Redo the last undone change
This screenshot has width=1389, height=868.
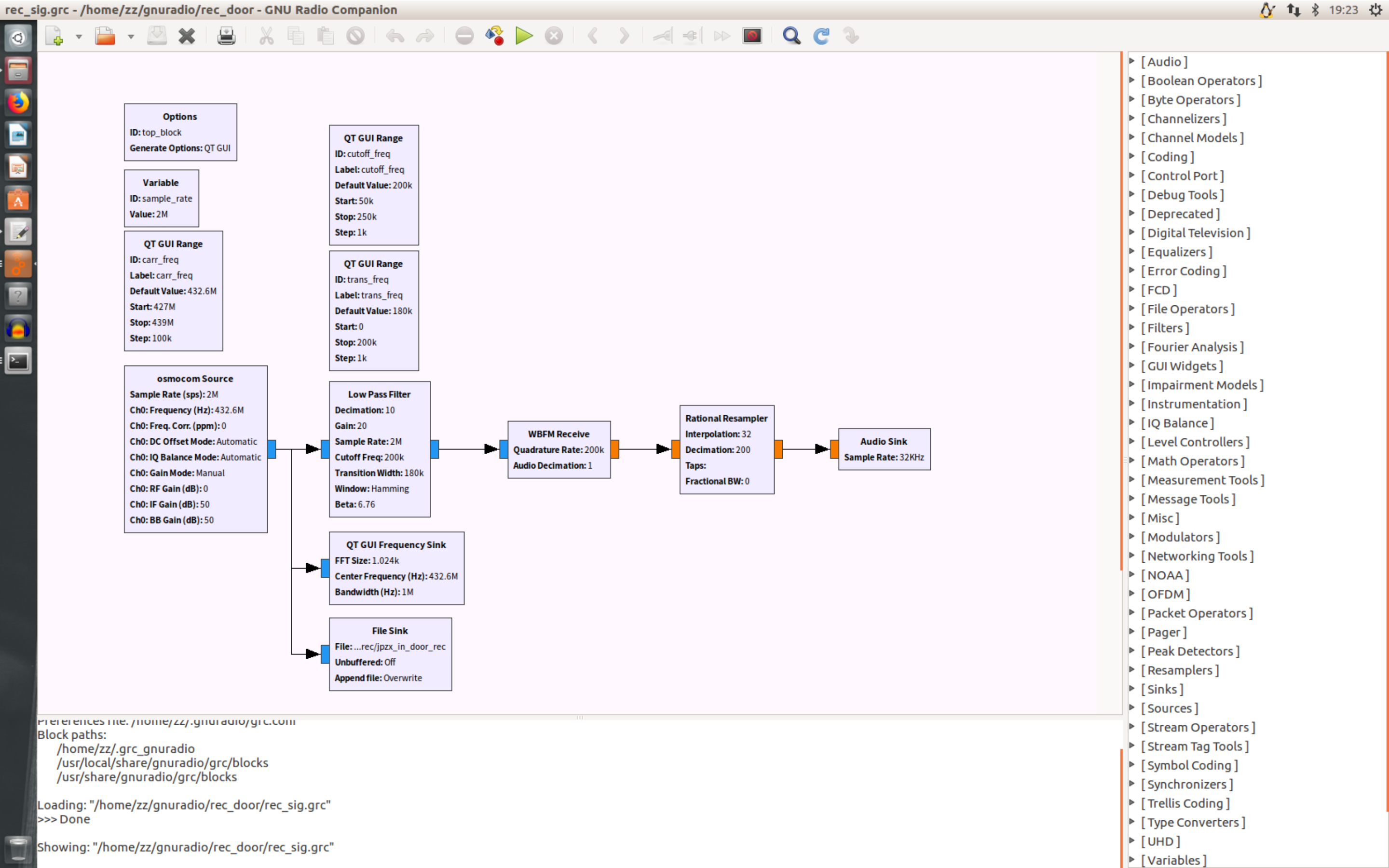(x=425, y=36)
